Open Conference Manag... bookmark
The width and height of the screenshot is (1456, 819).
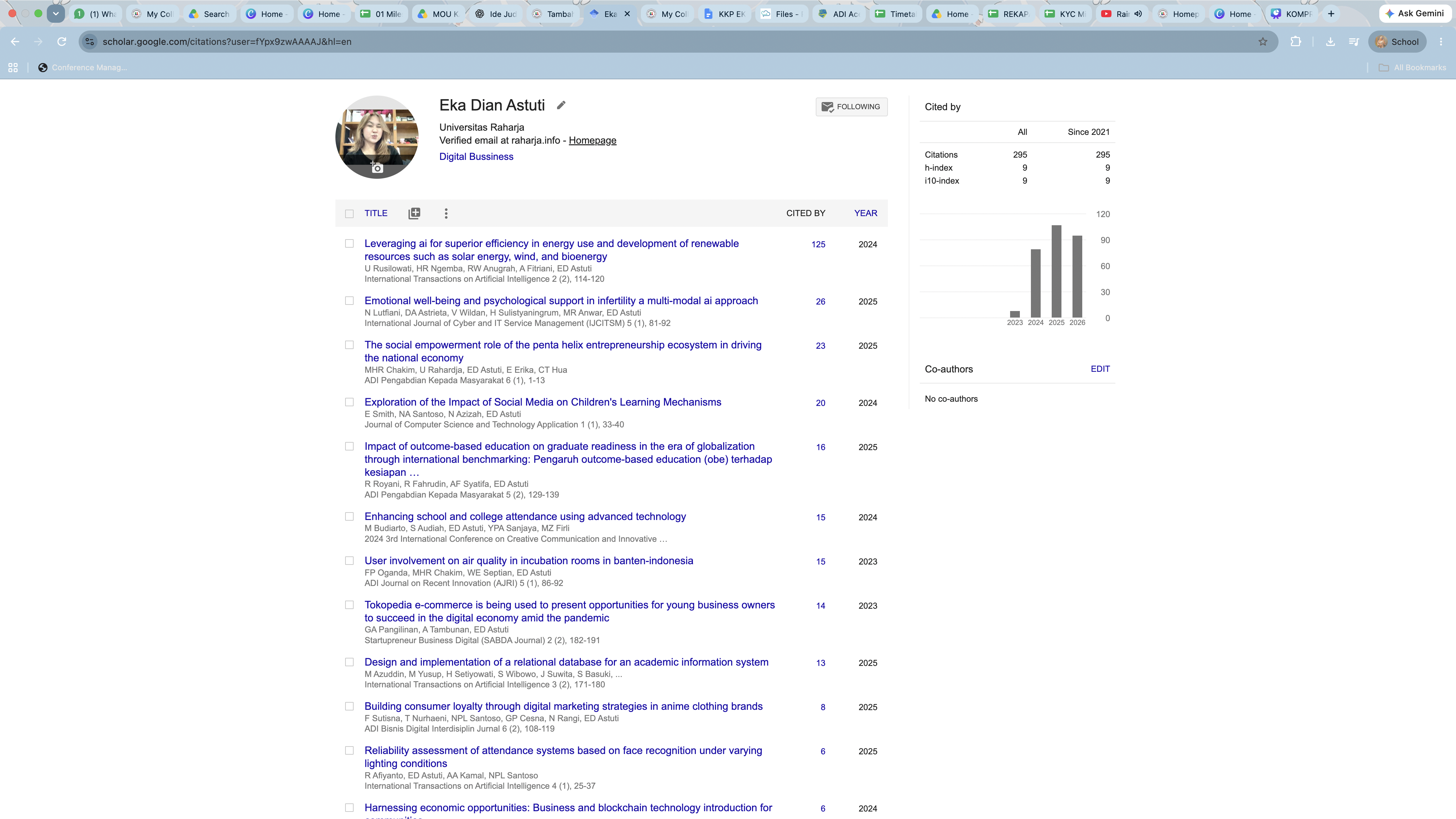click(x=83, y=68)
